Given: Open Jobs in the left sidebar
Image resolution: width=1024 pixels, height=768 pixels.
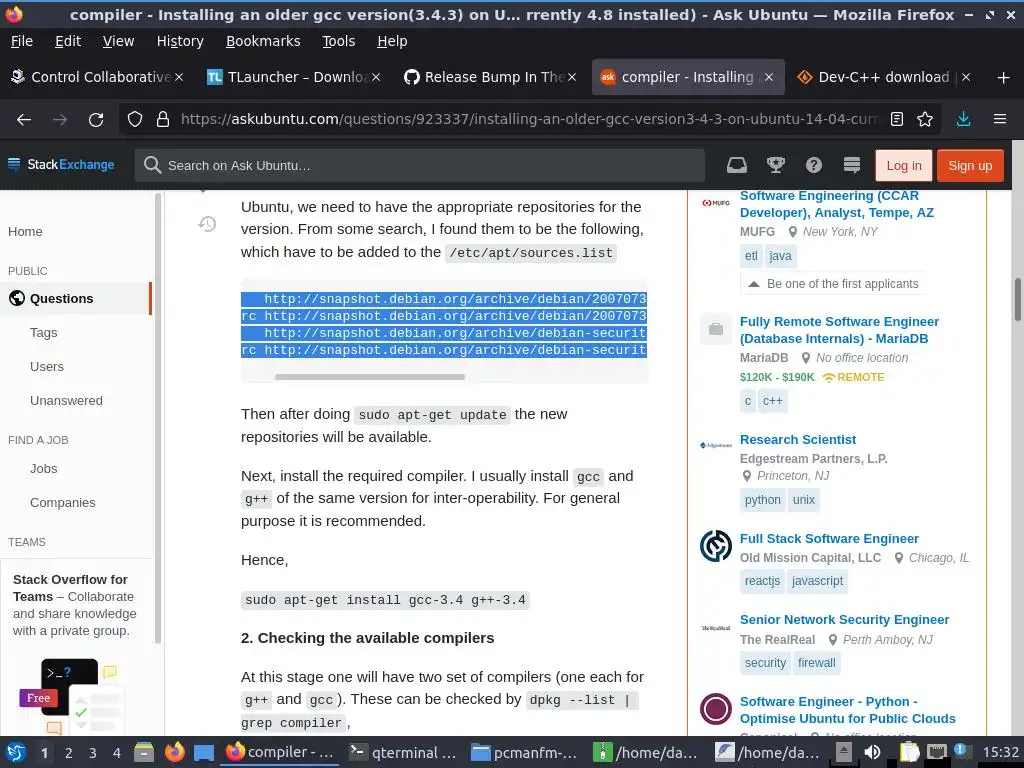Looking at the screenshot, I should [44, 469].
